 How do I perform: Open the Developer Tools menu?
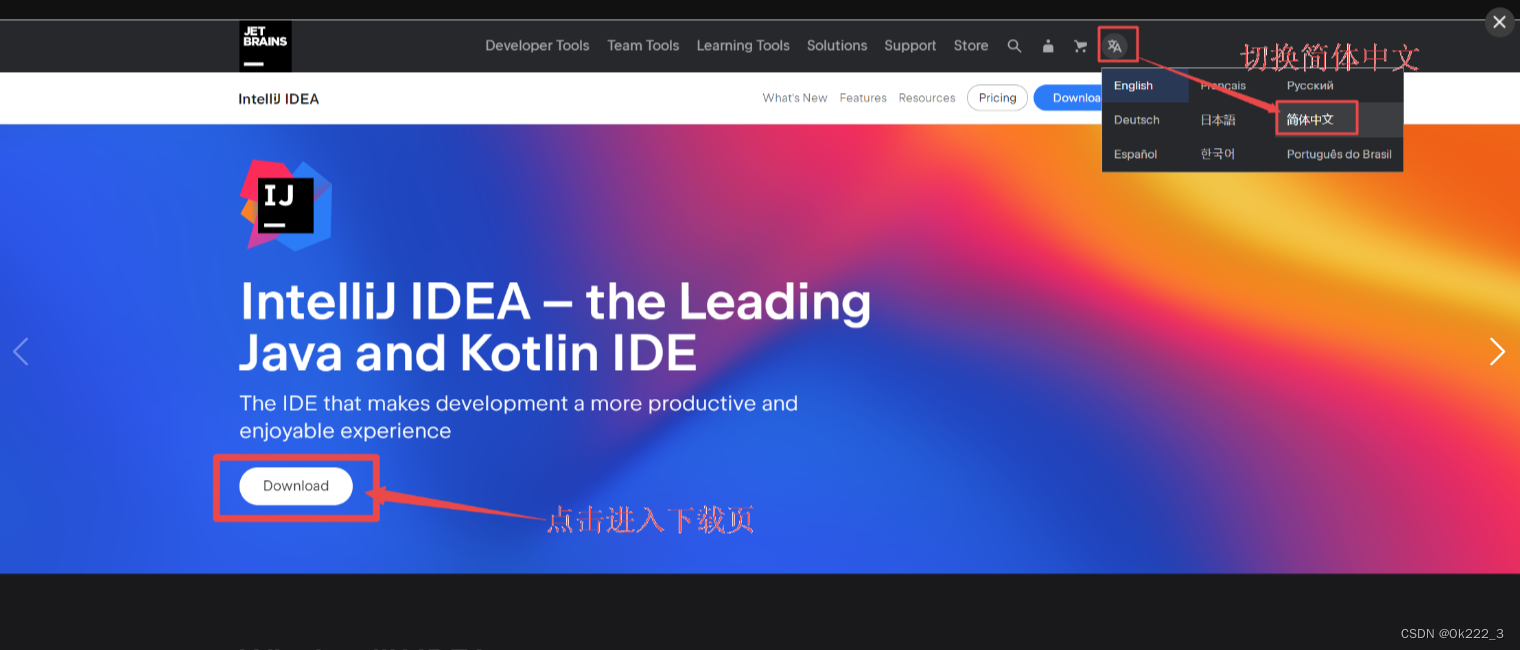537,45
